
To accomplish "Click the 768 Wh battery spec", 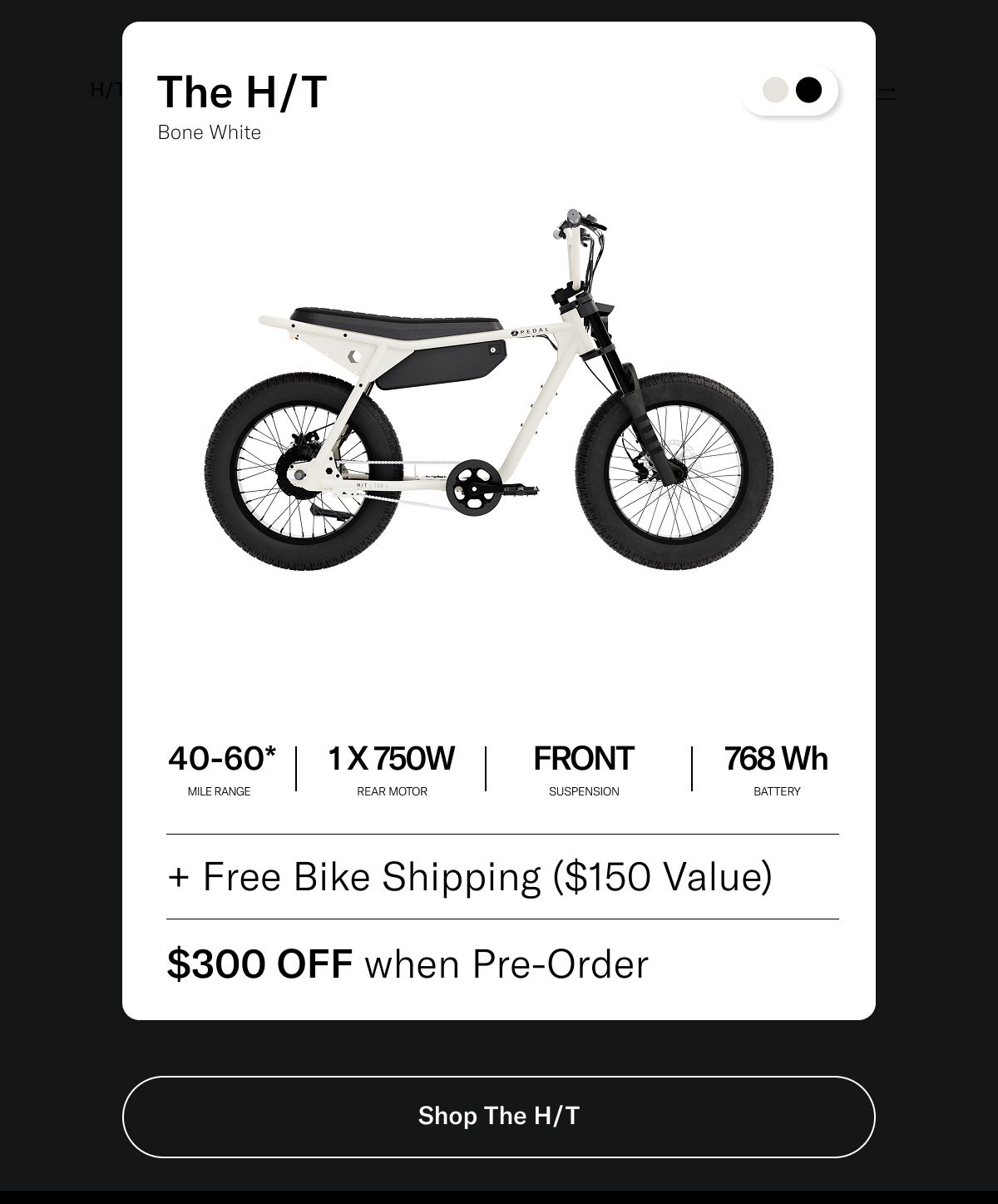I will (777, 770).
